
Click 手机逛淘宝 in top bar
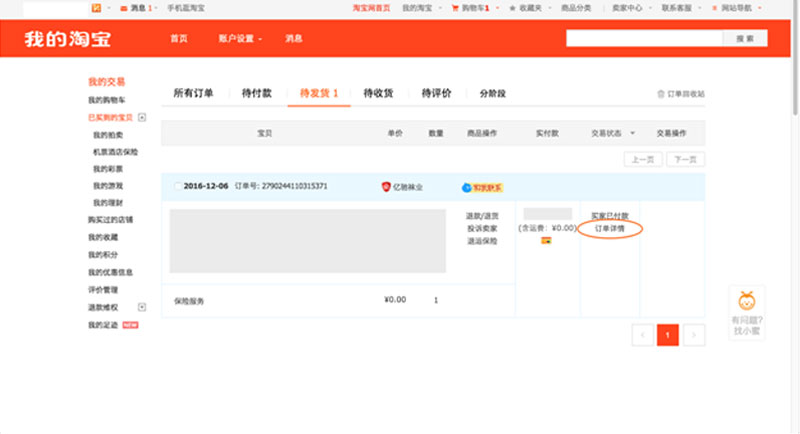coord(186,8)
